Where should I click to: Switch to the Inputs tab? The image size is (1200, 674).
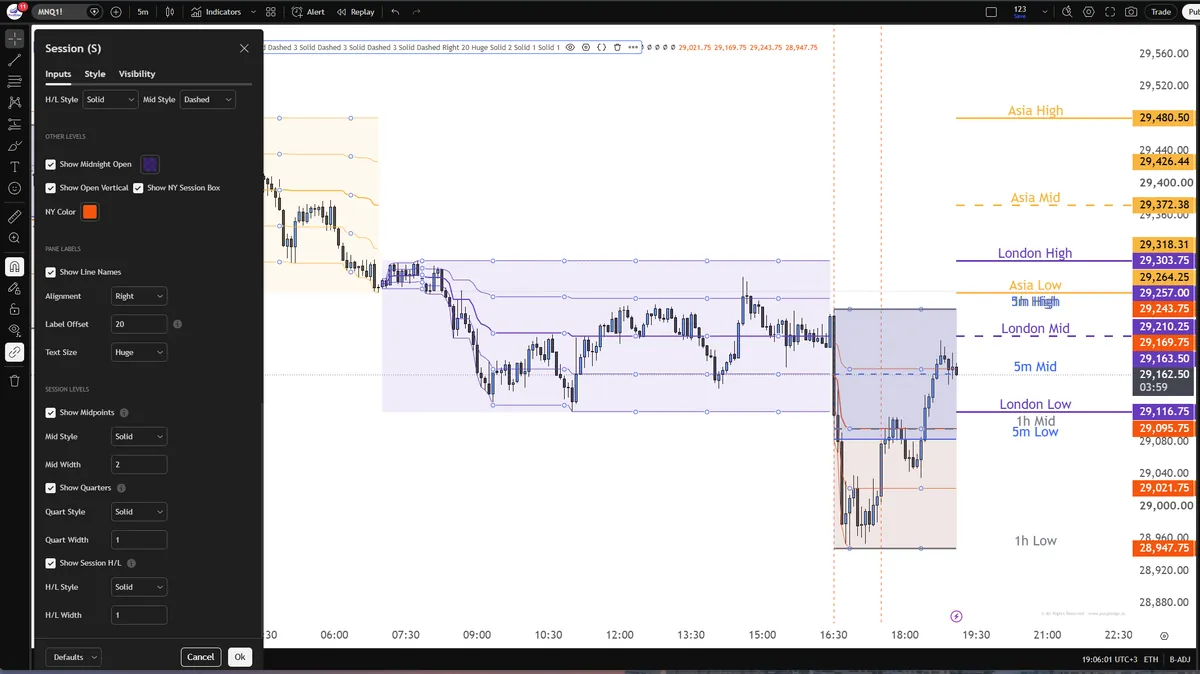(58, 74)
